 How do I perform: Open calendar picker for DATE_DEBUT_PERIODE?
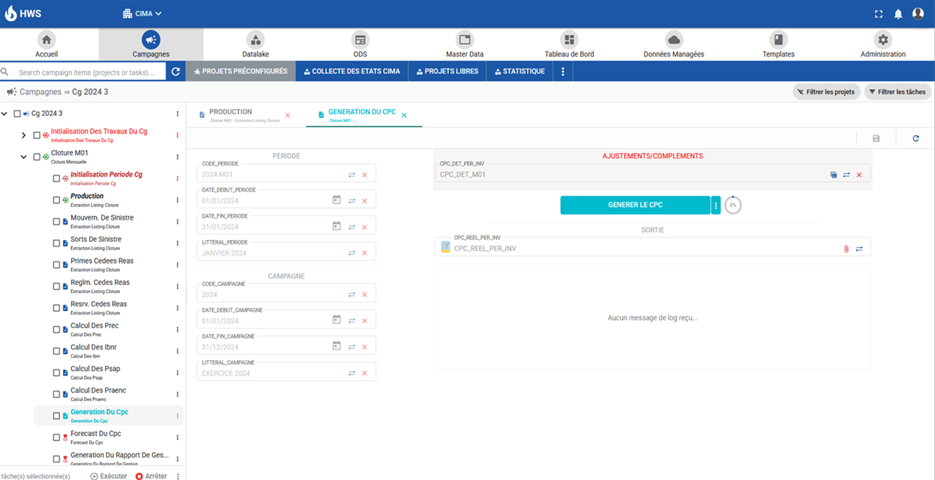[x=336, y=200]
